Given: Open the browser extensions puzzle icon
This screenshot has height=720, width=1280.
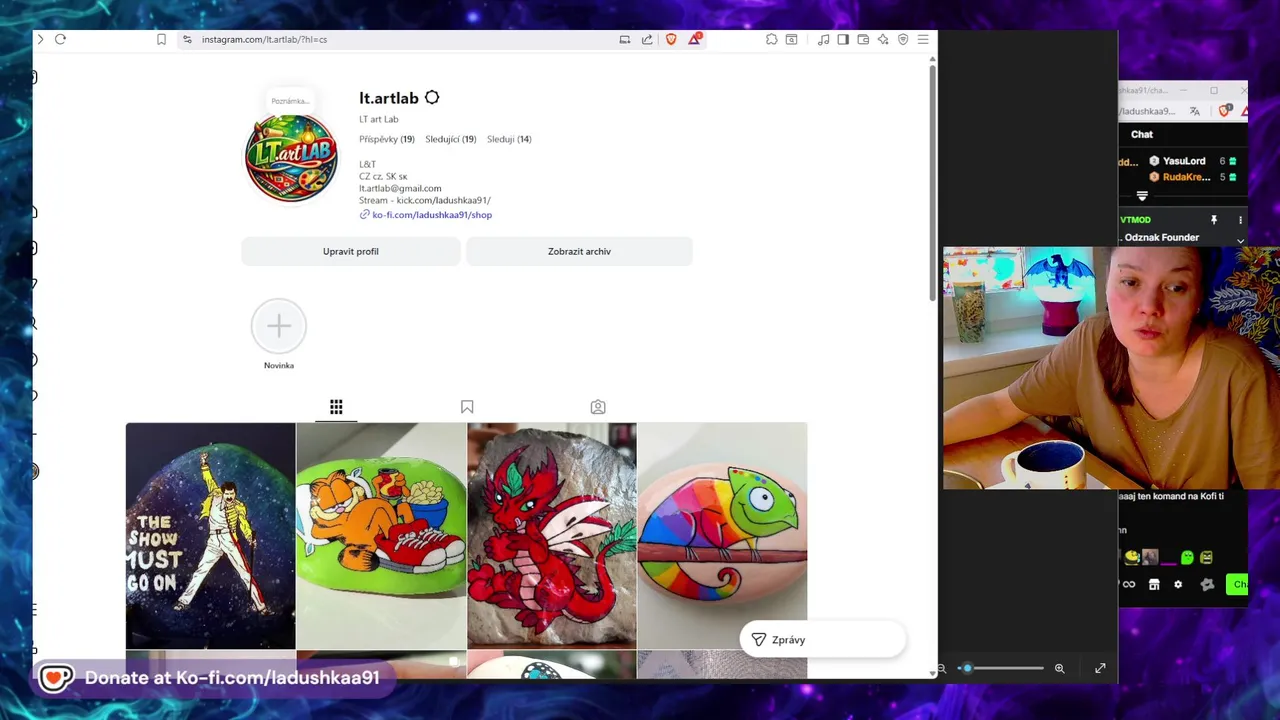Looking at the screenshot, I should (x=772, y=39).
